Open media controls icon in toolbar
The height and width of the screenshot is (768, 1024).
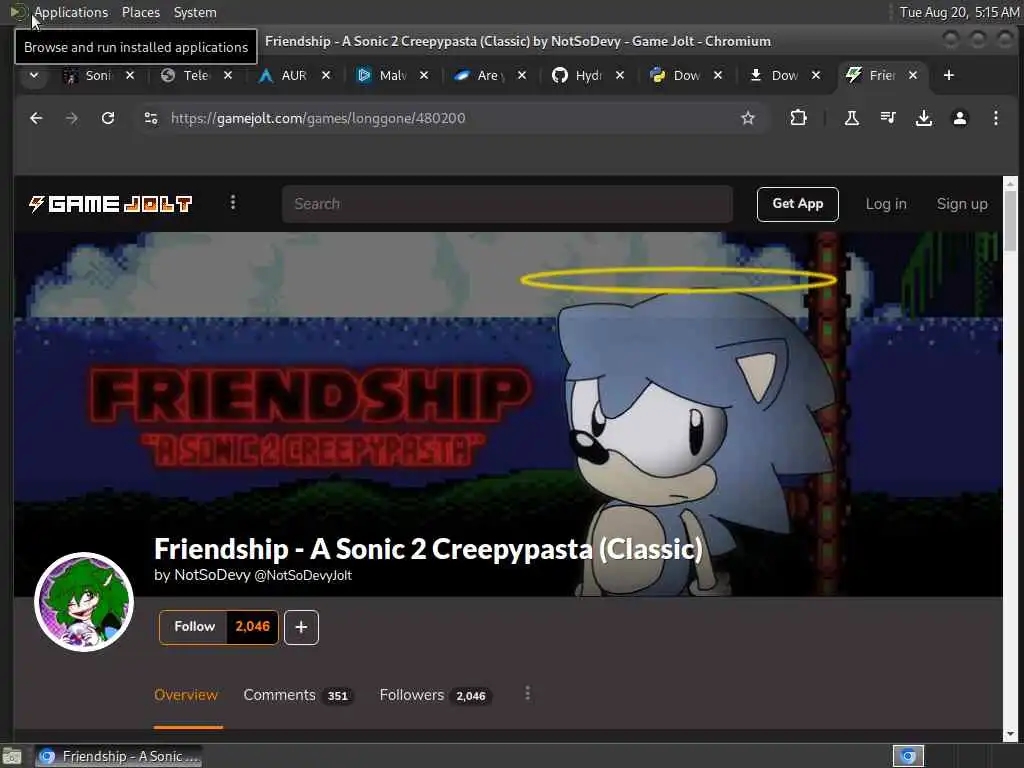(888, 118)
